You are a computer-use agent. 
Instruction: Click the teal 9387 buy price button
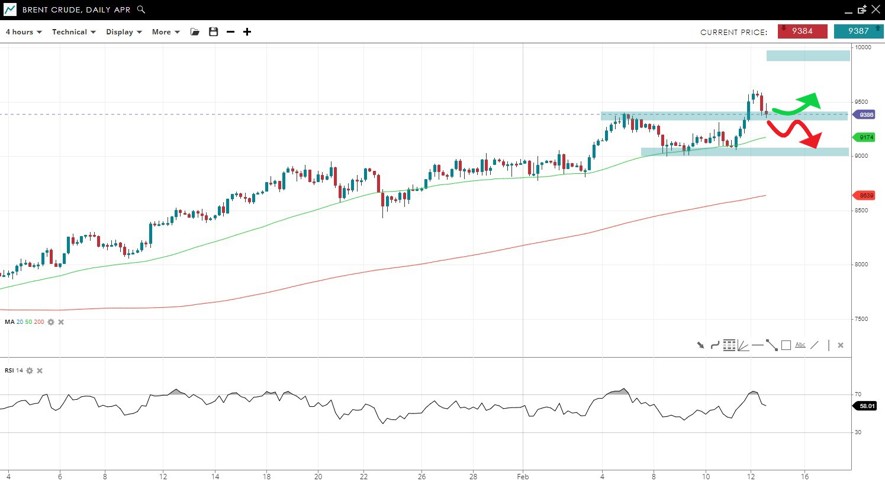coord(858,31)
